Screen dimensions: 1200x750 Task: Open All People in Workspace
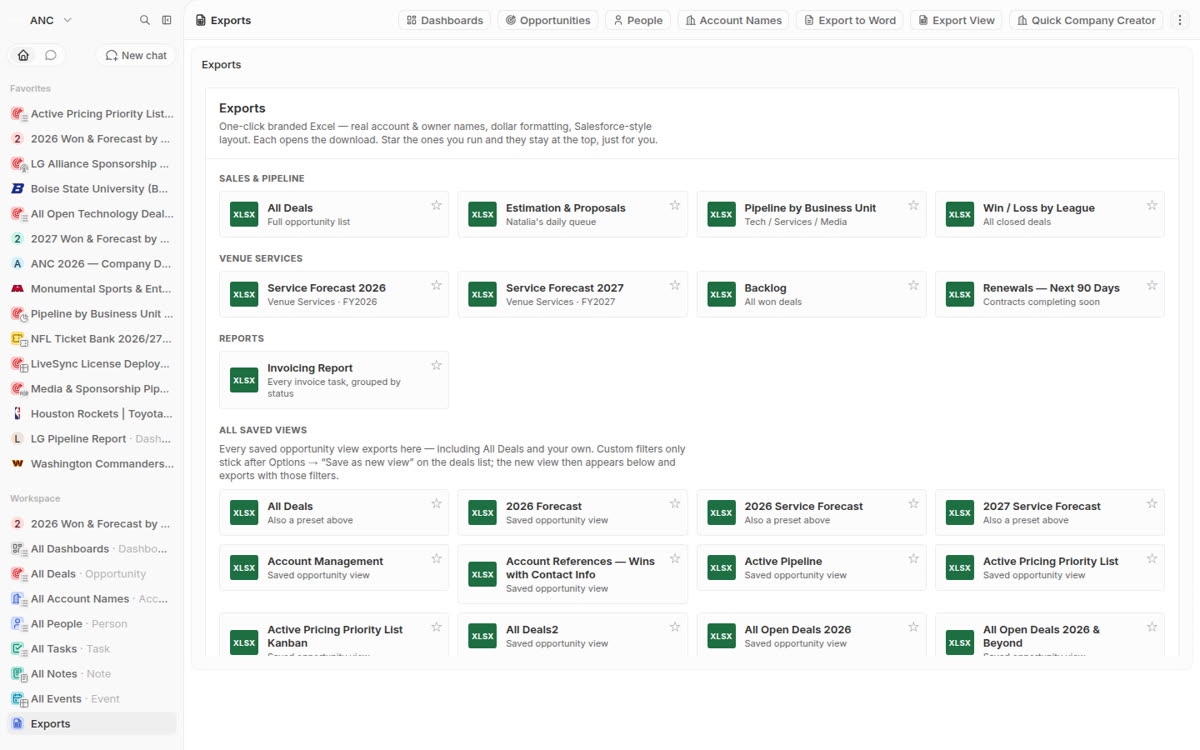pos(92,624)
